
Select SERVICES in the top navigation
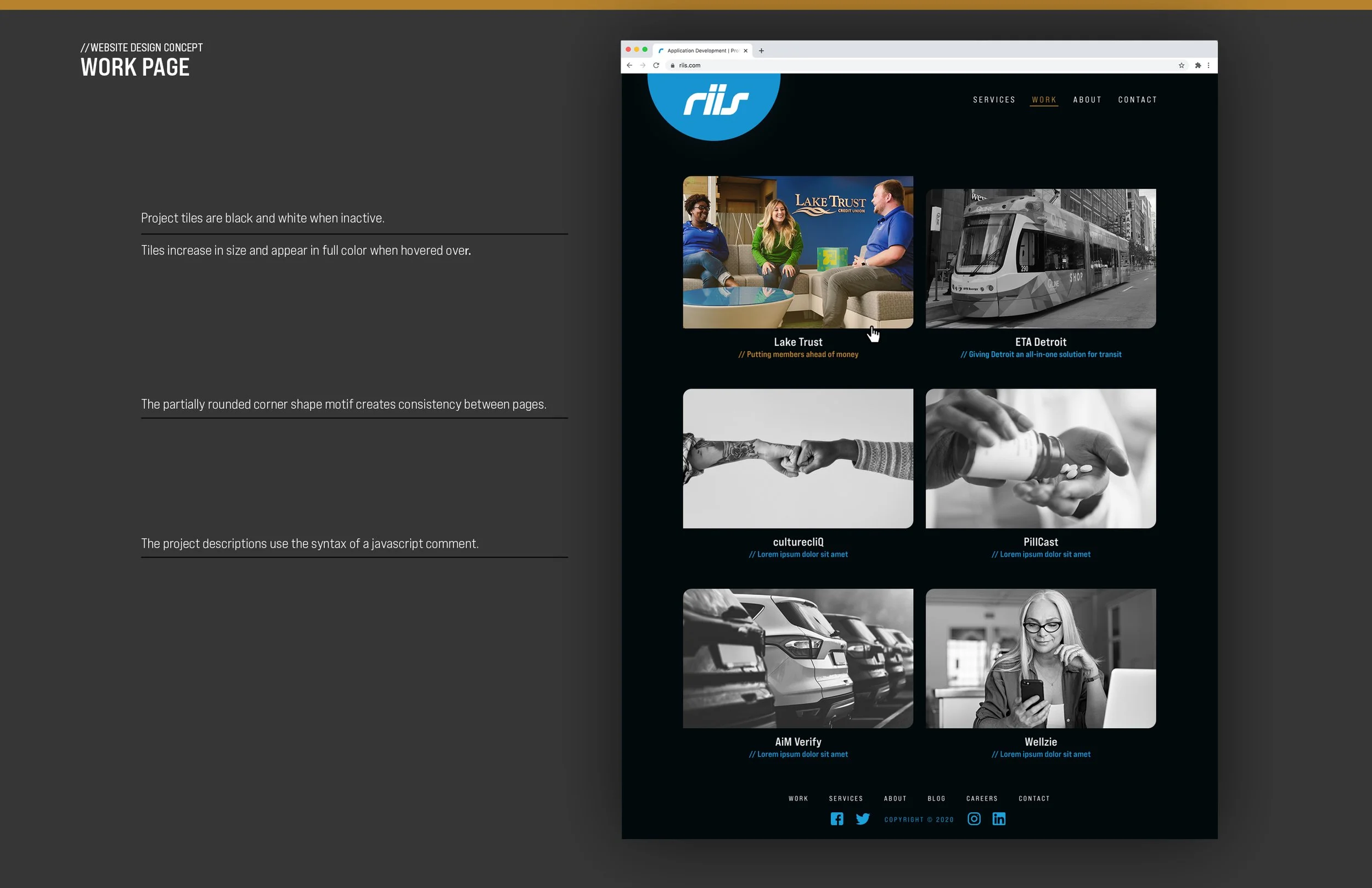994,100
